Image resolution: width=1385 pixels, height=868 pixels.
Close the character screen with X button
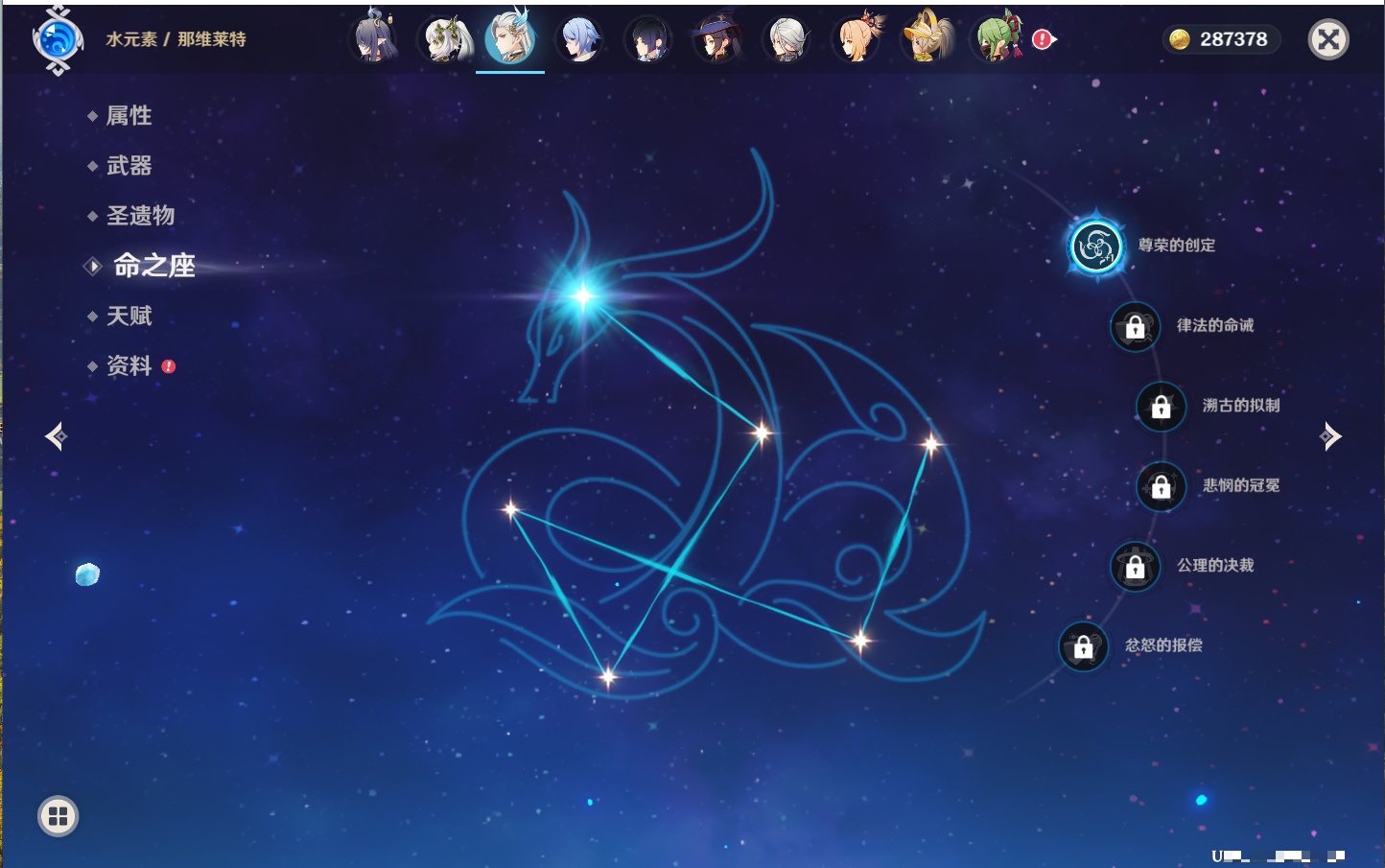click(x=1328, y=39)
